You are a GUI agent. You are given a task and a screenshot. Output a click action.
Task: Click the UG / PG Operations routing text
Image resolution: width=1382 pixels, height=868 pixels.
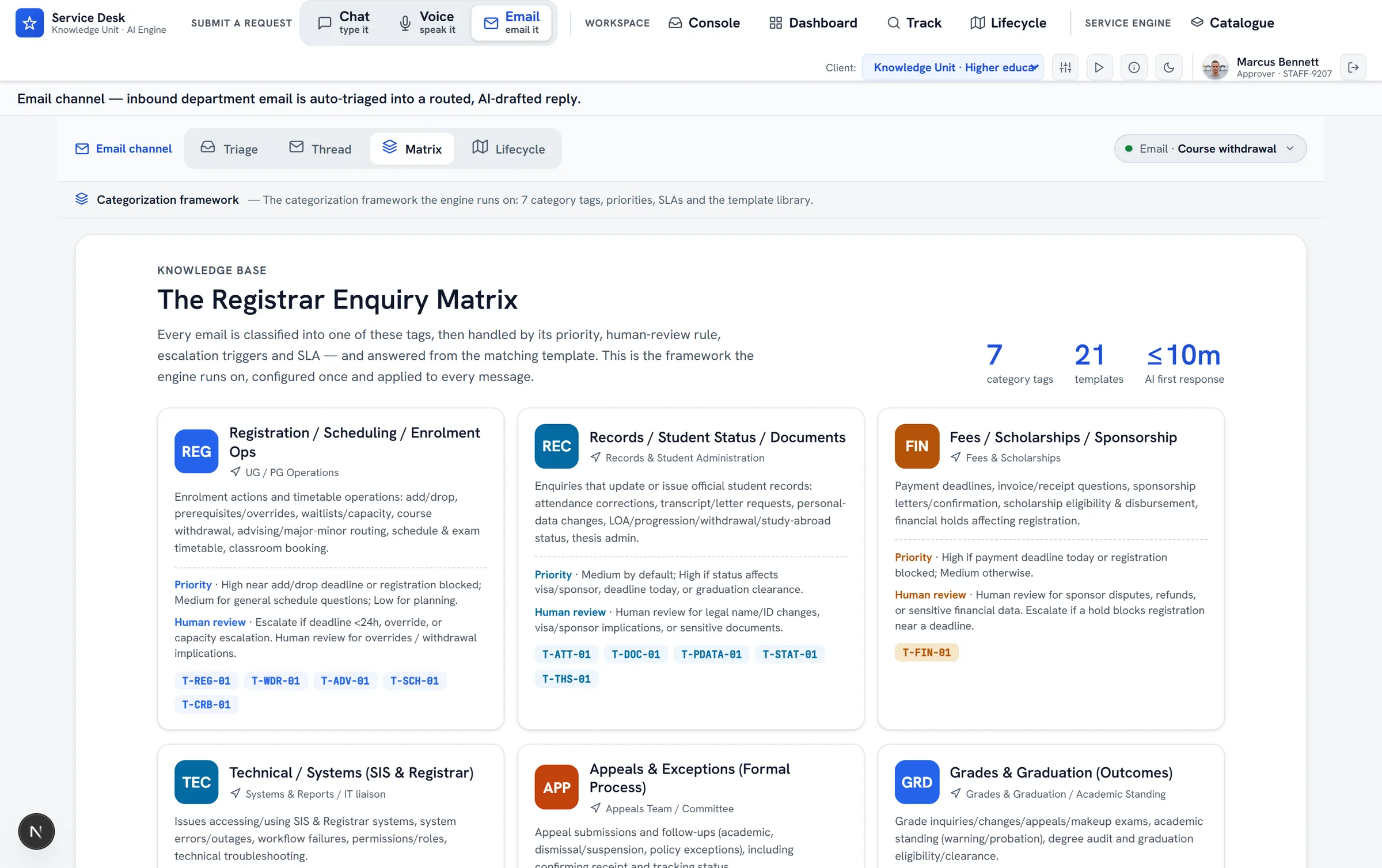[x=292, y=472]
